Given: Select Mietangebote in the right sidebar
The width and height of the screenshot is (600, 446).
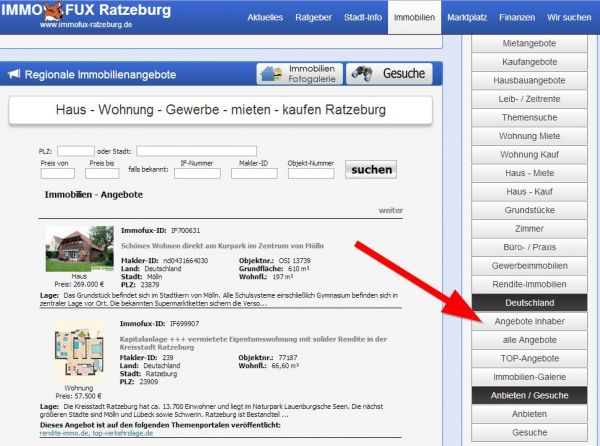Looking at the screenshot, I should tap(529, 45).
